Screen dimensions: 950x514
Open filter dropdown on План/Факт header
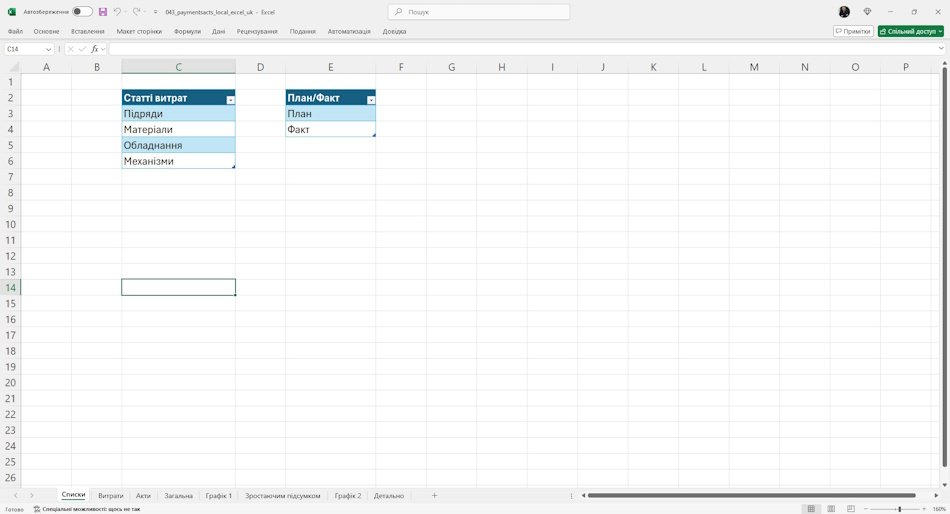(371, 100)
